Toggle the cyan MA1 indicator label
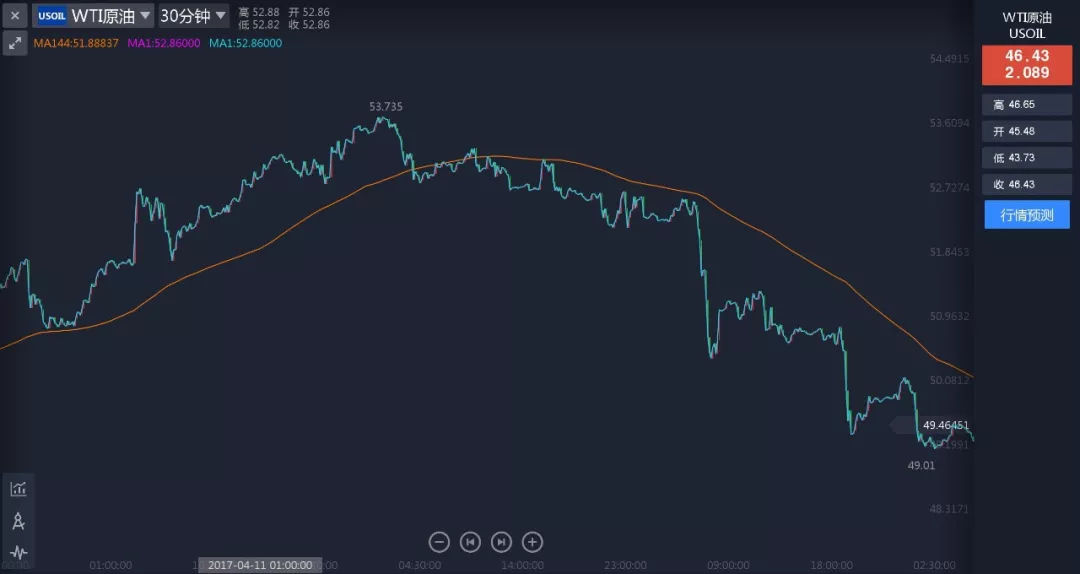Viewport: 1080px width, 574px height. tap(245, 43)
